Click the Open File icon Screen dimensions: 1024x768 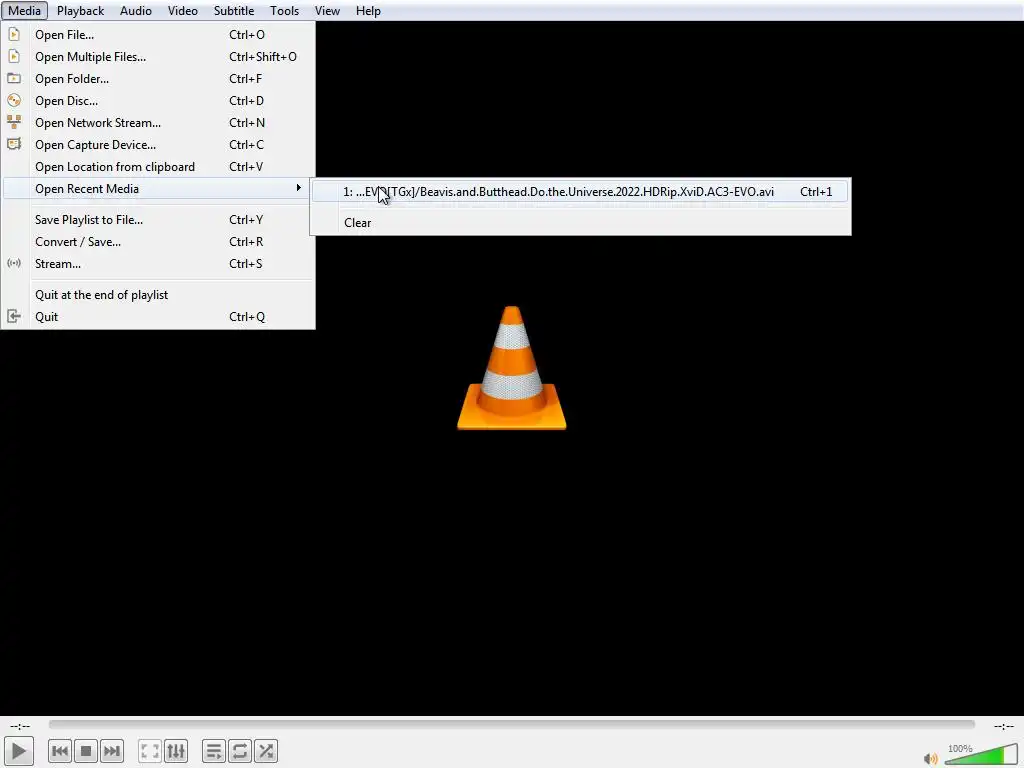coord(14,35)
